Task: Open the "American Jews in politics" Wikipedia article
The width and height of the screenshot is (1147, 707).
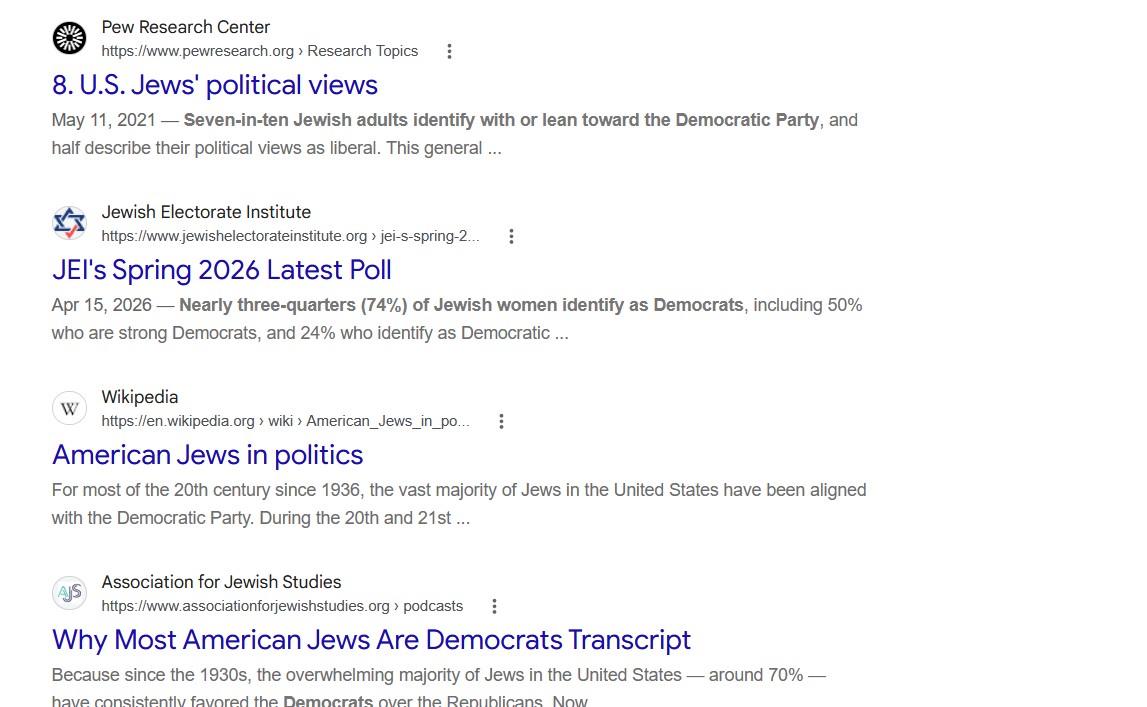Action: (207, 455)
